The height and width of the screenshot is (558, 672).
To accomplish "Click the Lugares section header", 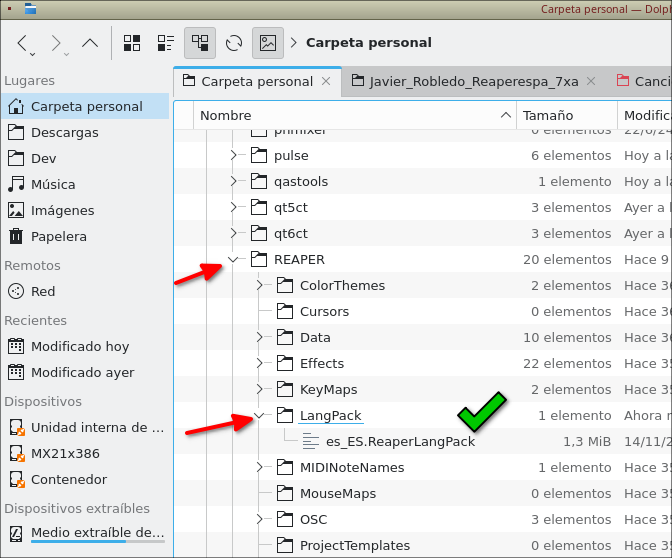I will coord(30,81).
